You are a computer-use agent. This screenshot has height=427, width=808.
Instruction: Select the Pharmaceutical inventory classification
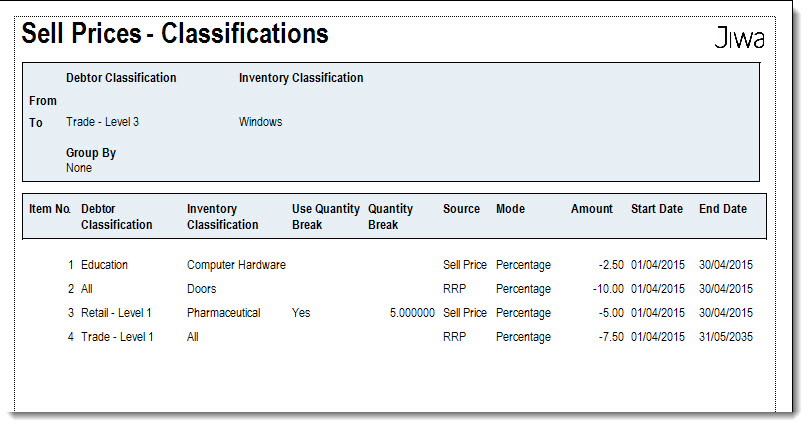(x=224, y=313)
